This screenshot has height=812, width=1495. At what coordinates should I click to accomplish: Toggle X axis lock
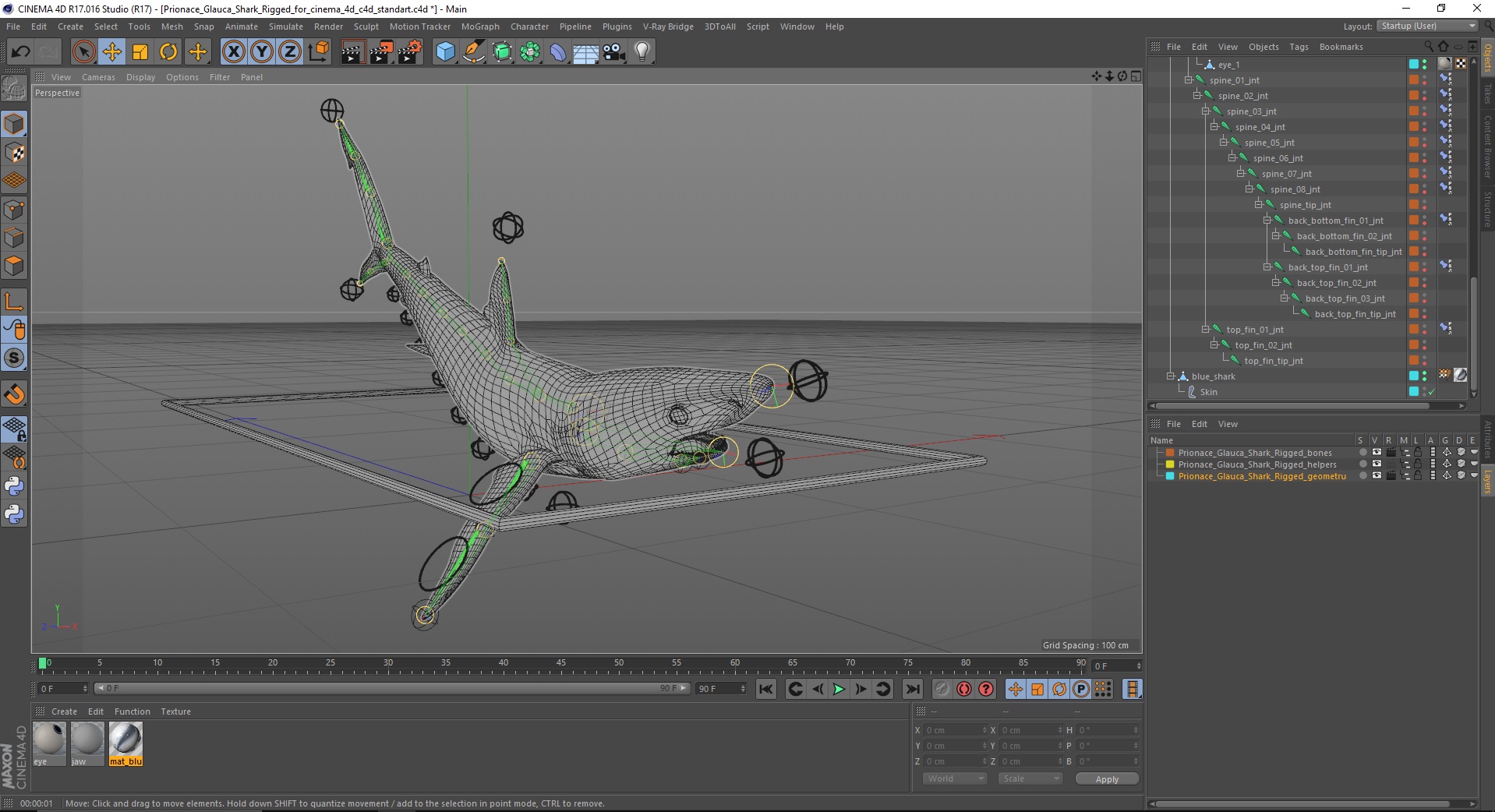coord(233,52)
